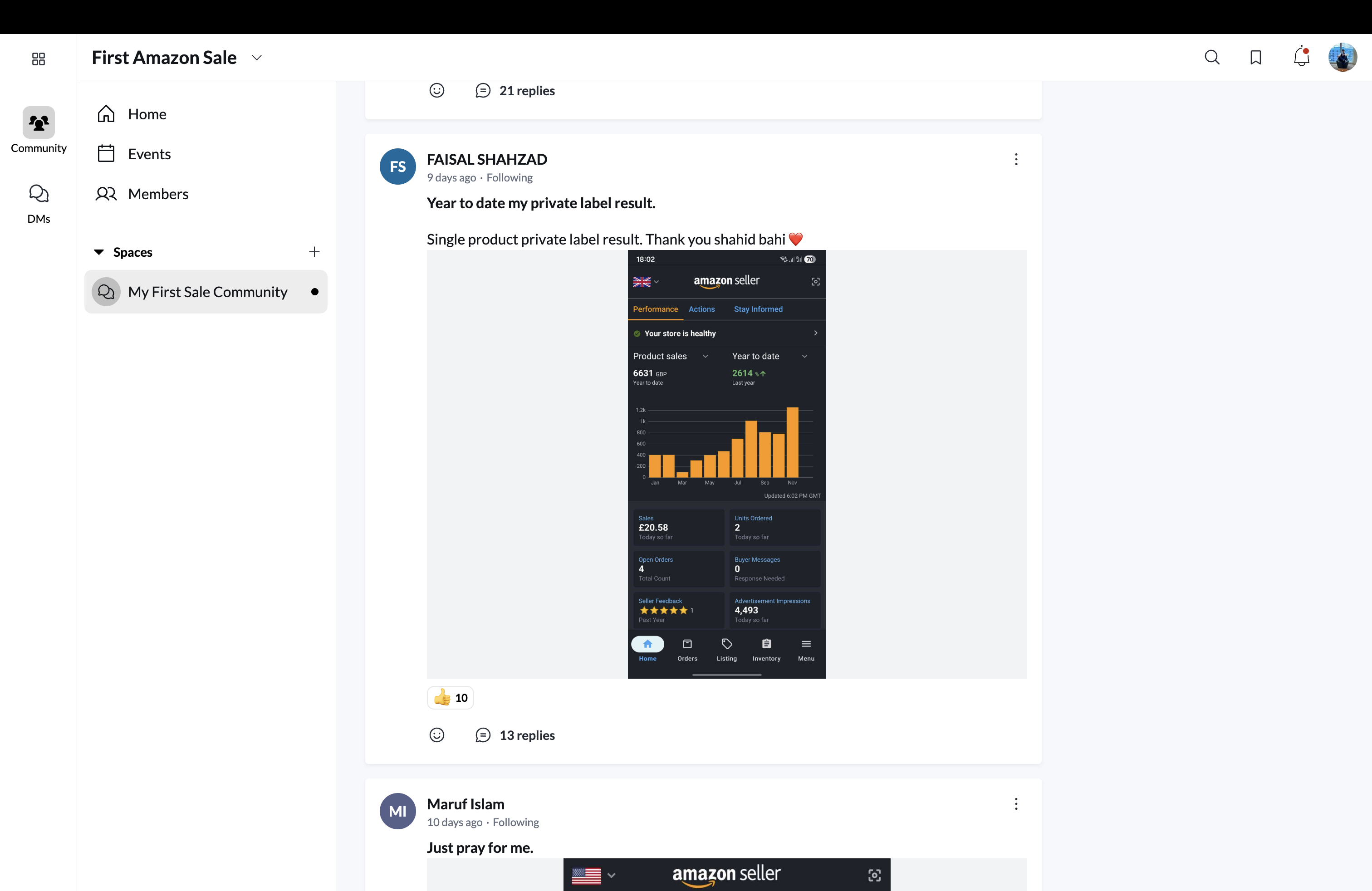Screen dimensions: 1372x891
Task: Click comment bubble icon beside 13 replies
Action: tap(483, 735)
